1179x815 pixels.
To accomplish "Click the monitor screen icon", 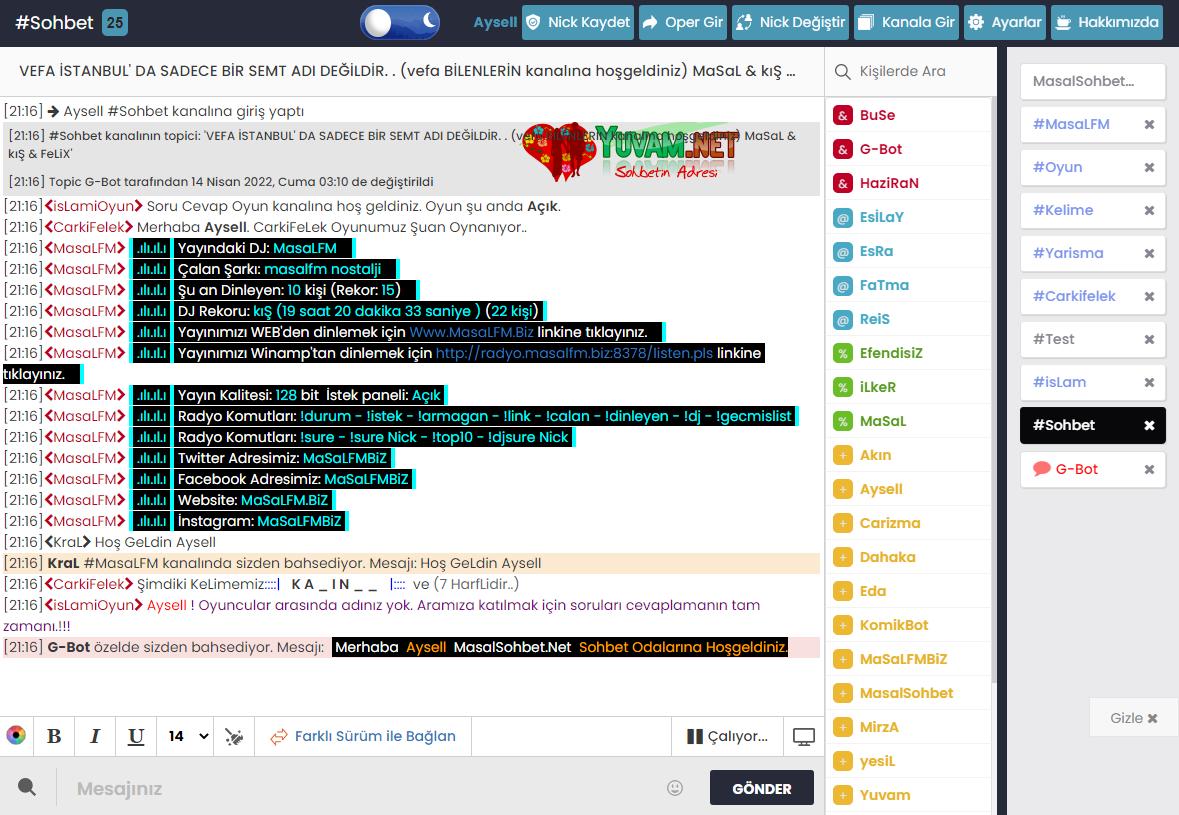I will click(804, 737).
